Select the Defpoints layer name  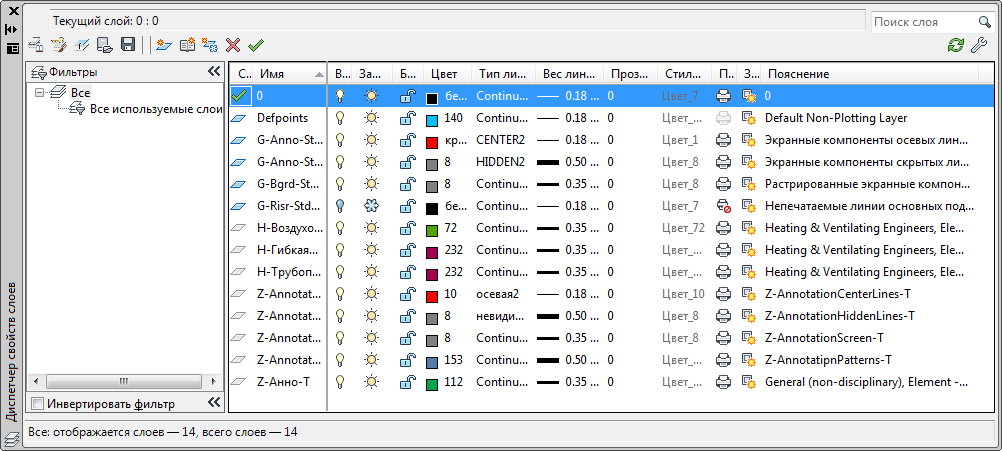[x=282, y=118]
